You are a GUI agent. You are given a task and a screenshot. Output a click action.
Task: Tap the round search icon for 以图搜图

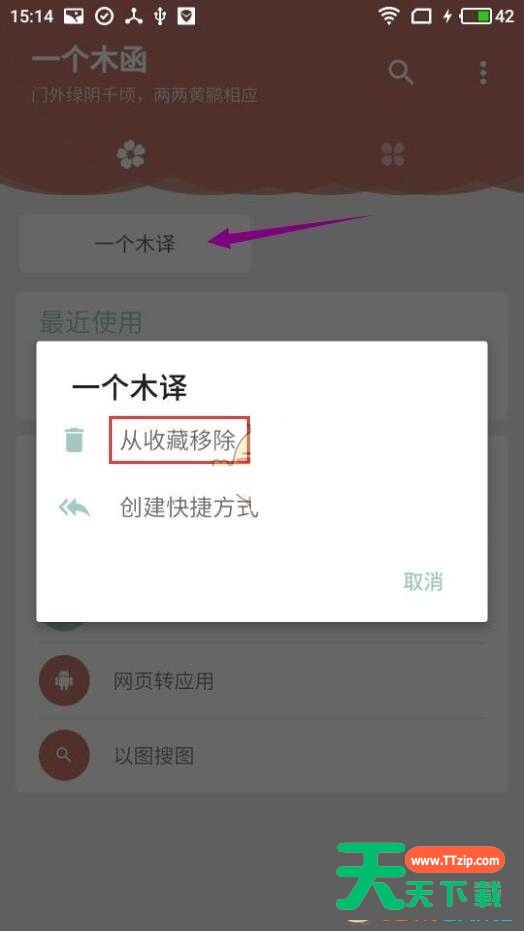[64, 755]
